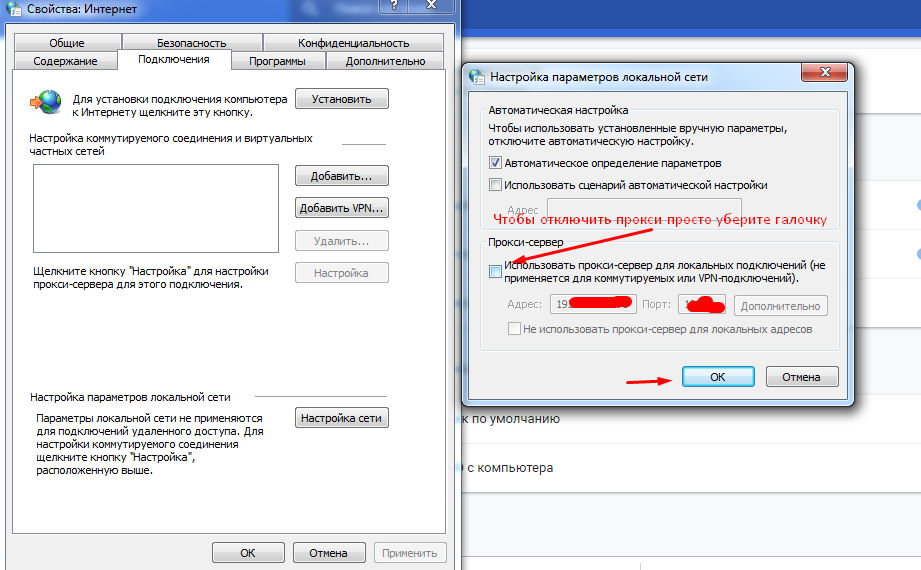Open the Дополнительно tab in Internet Properties
This screenshot has width=921, height=570.
coord(385,61)
